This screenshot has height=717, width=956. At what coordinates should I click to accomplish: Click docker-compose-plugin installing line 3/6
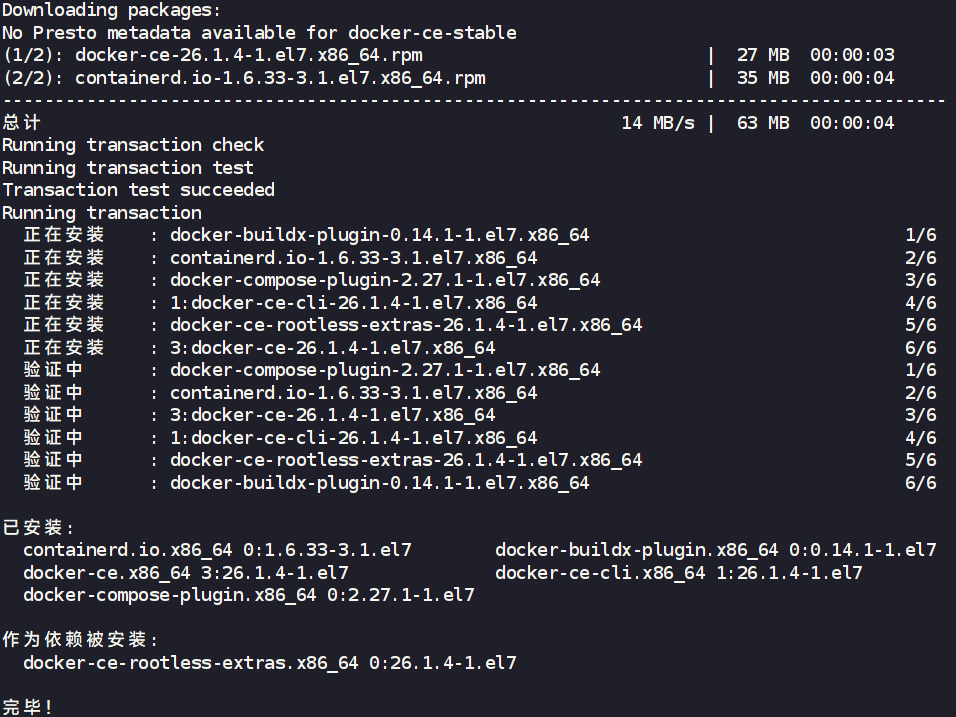(385, 280)
